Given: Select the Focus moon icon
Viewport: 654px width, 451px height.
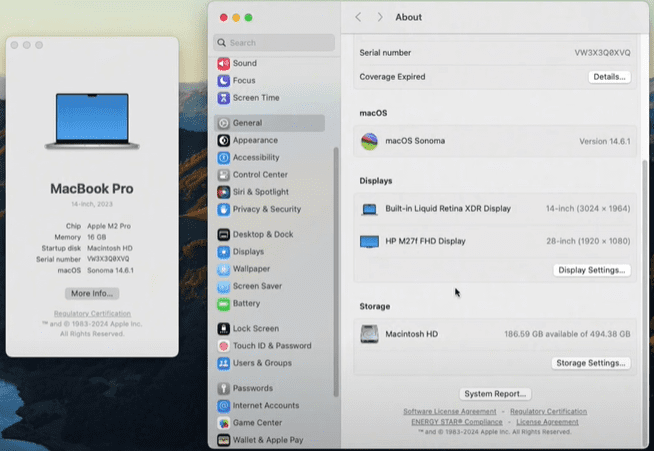Looking at the screenshot, I should (x=224, y=80).
